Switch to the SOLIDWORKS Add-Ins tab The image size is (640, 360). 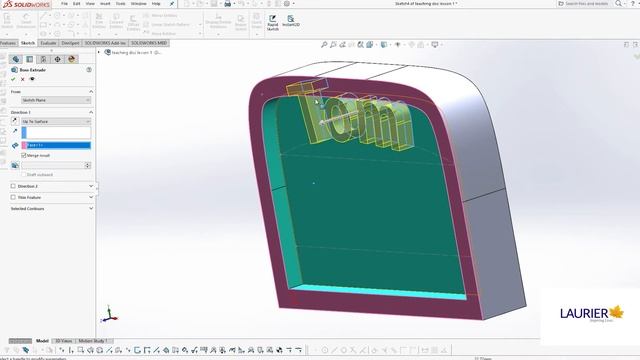pyautogui.click(x=105, y=43)
